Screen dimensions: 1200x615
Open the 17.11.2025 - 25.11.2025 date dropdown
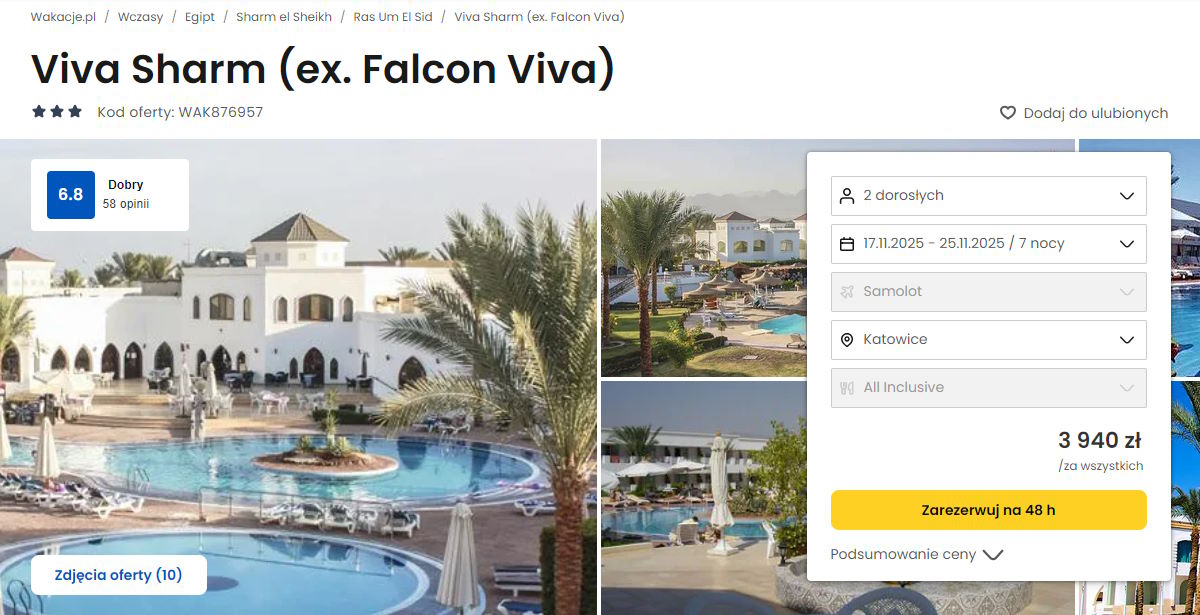[989, 243]
